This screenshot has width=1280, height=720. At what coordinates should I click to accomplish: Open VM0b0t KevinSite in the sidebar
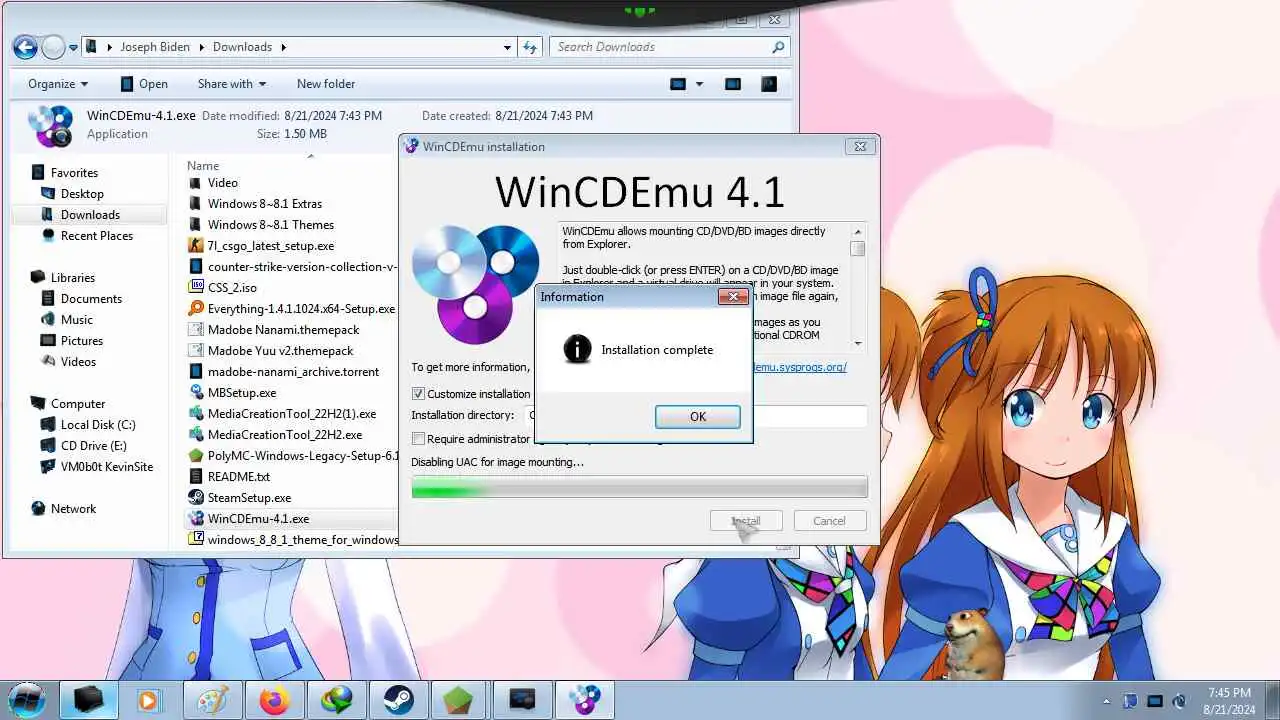point(107,467)
